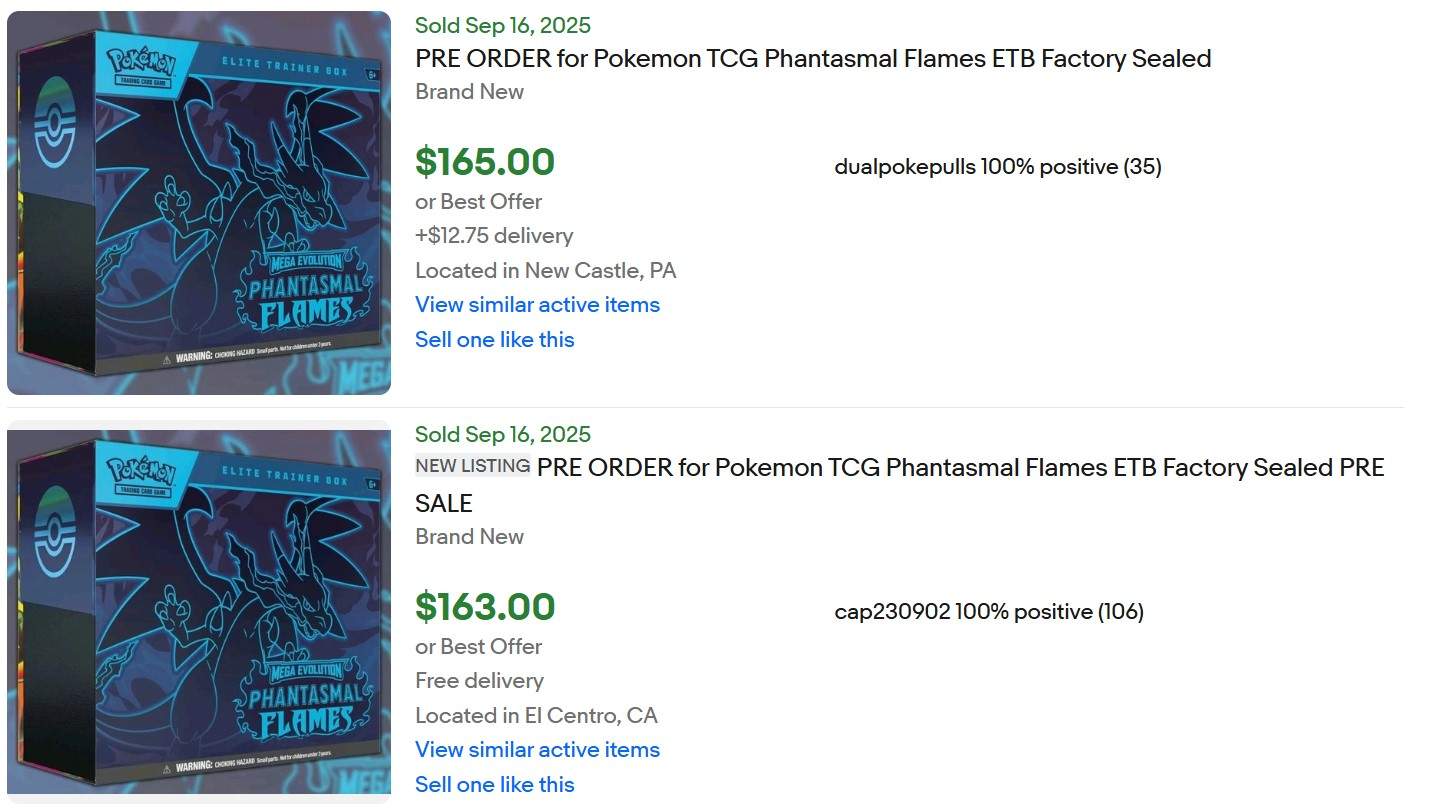Click the Free delivery text
1440x810 pixels.
pyautogui.click(x=479, y=681)
